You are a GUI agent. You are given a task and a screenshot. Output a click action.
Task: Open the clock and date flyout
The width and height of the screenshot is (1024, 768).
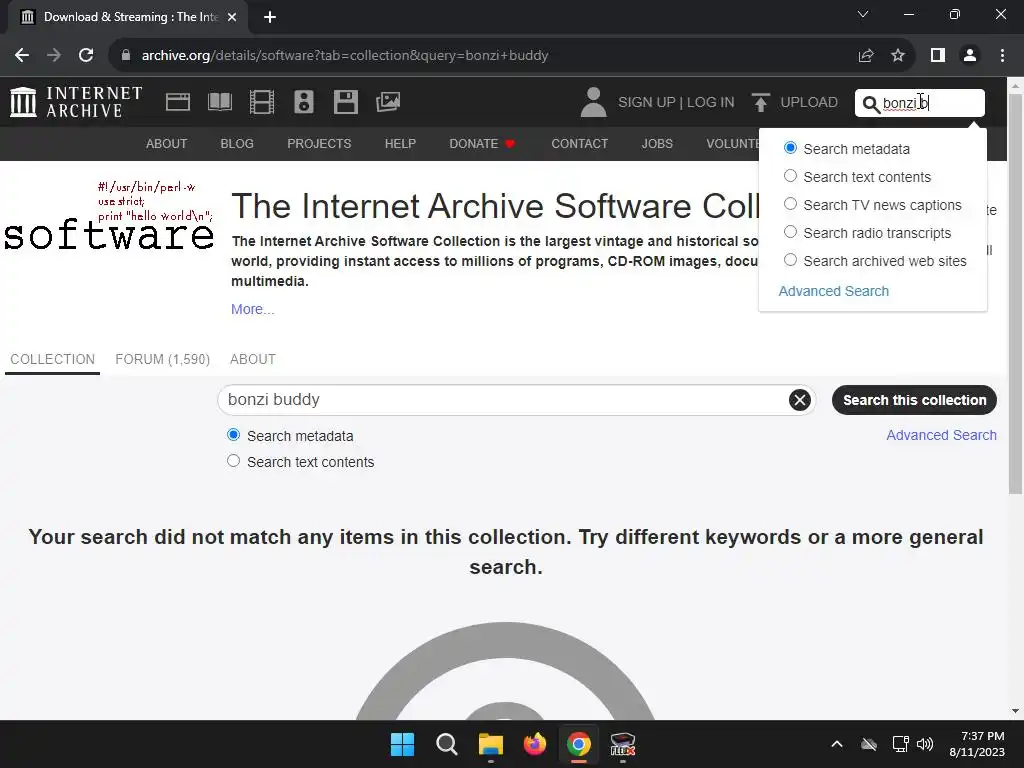click(x=977, y=744)
